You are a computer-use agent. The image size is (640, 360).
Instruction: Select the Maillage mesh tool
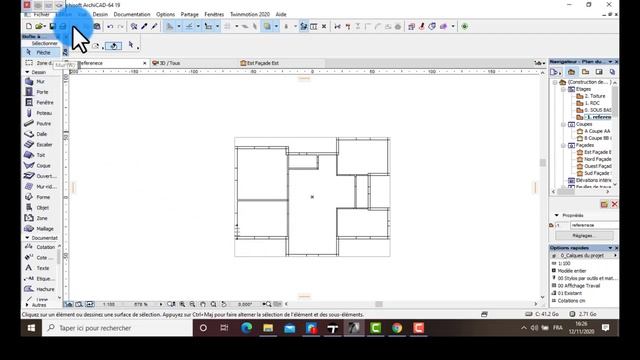point(40,229)
